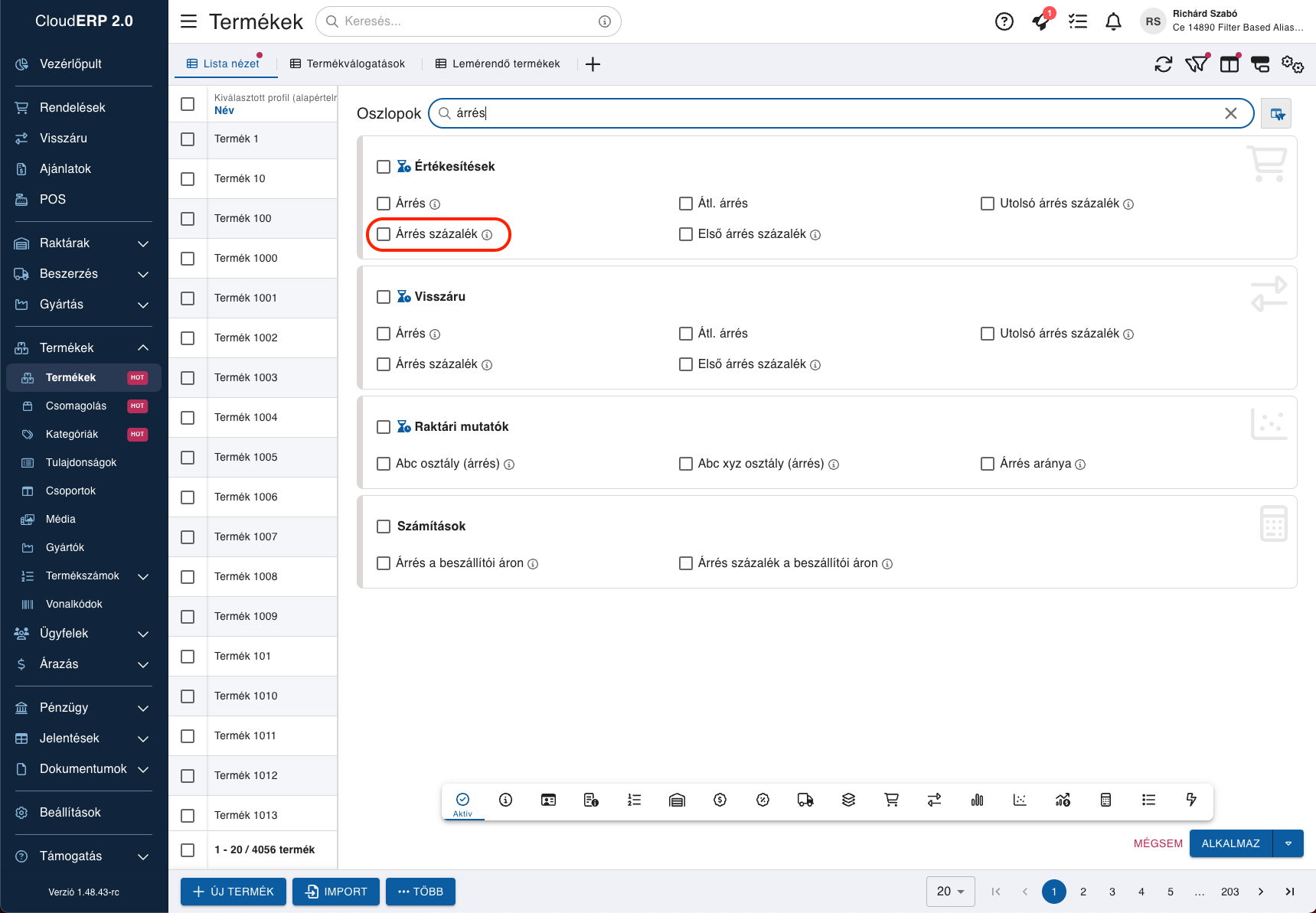This screenshot has width=1316, height=913.
Task: Select the delivery truck icon in bottom toolbar
Action: [805, 800]
